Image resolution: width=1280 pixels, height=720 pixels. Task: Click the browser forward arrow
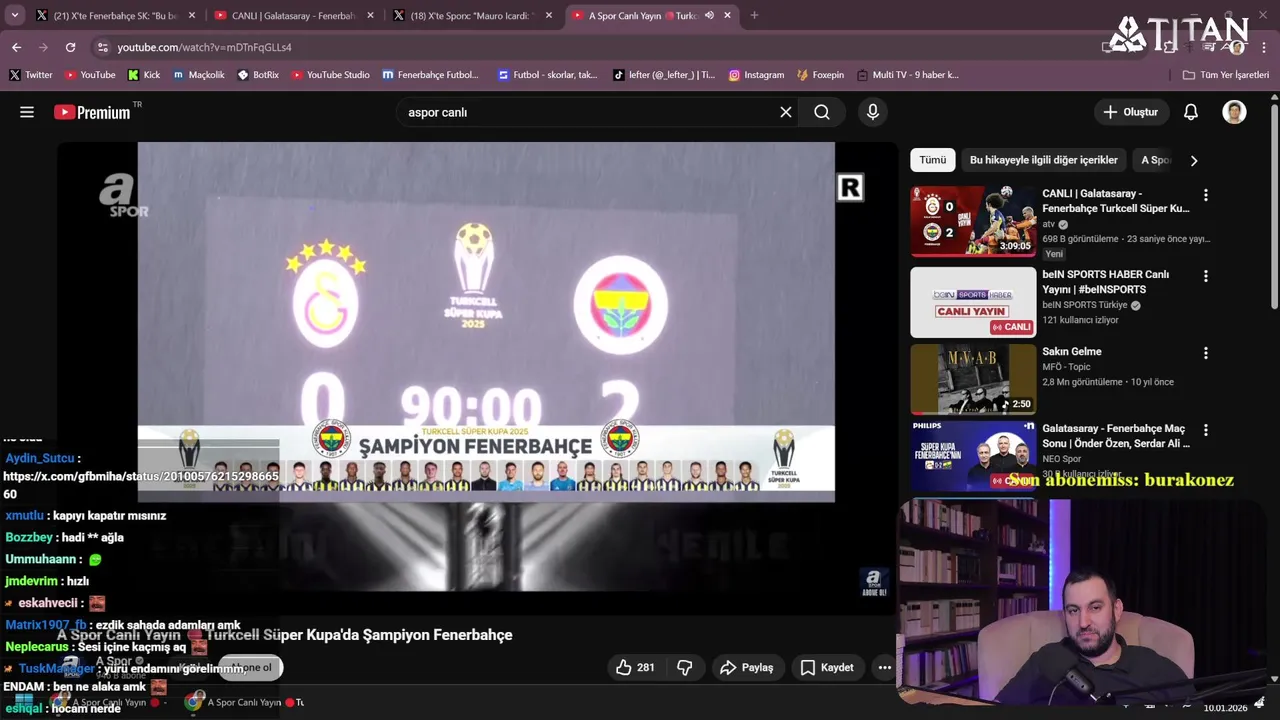tap(43, 47)
